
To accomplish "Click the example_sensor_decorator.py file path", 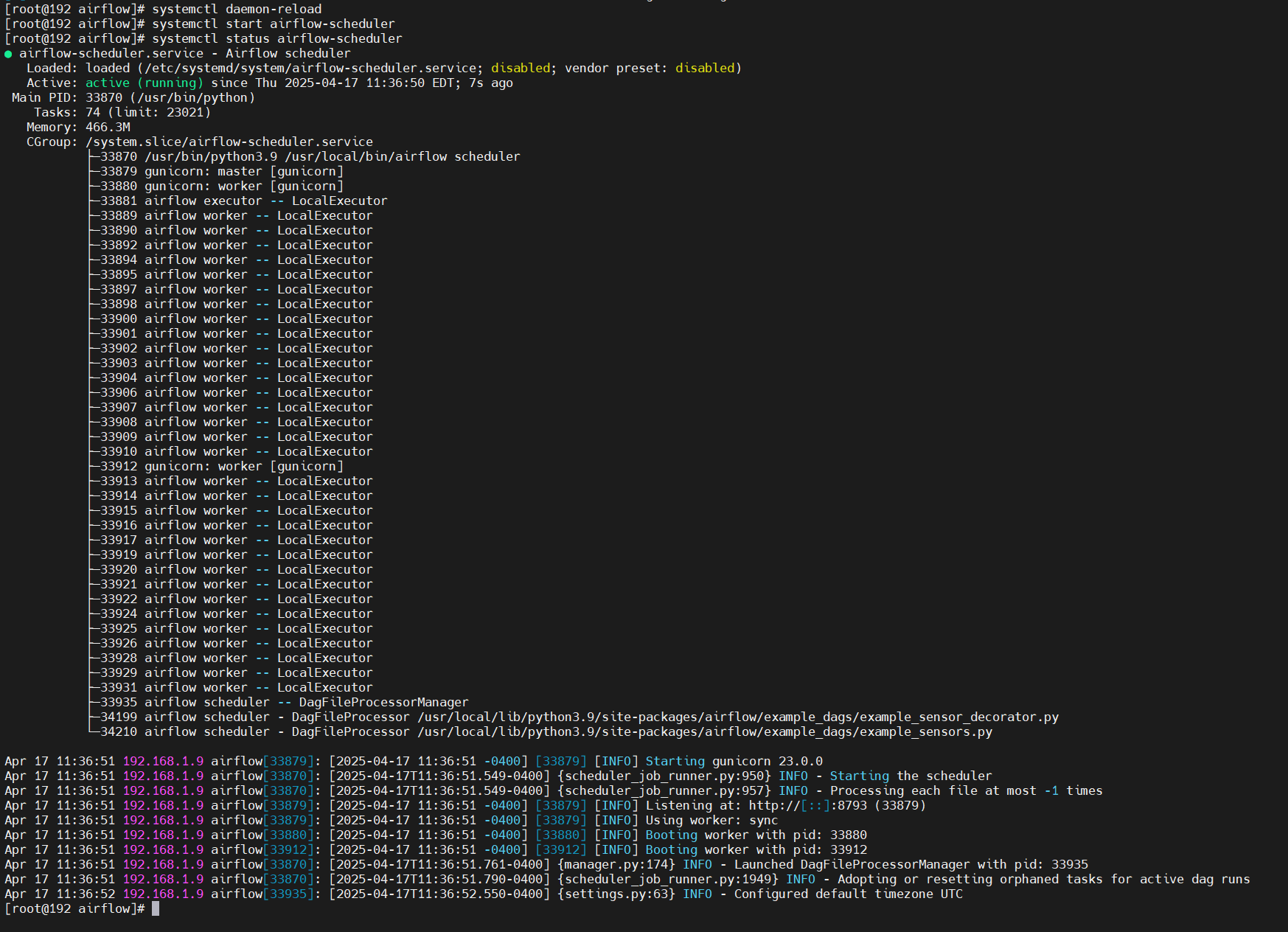I will (x=738, y=717).
